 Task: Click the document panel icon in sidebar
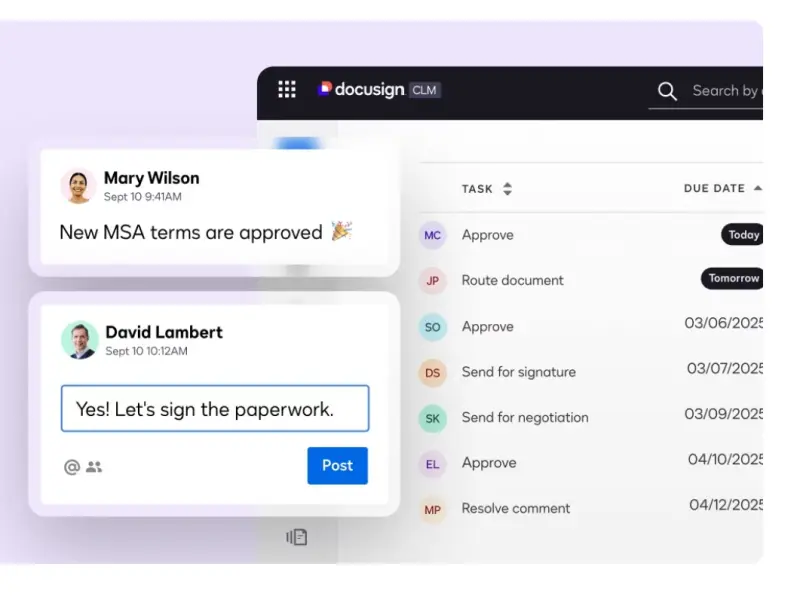[297, 537]
